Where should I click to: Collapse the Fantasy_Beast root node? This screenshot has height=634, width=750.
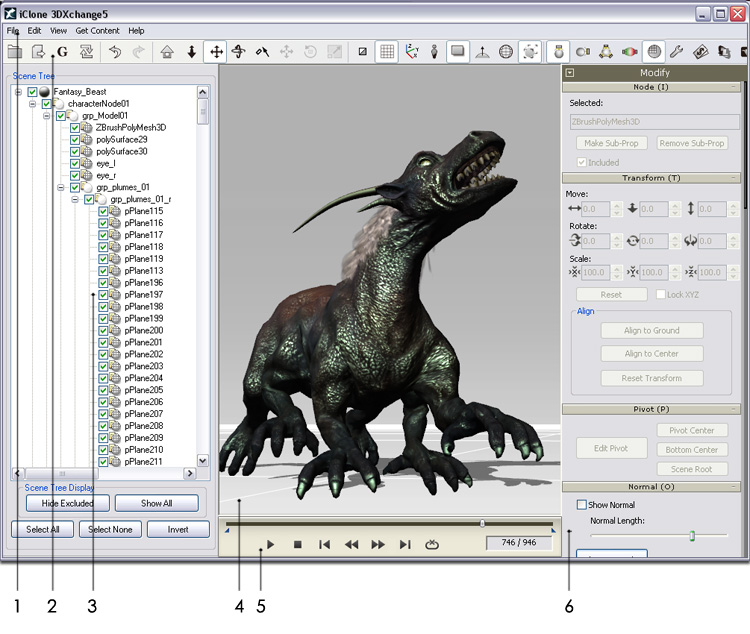click(x=19, y=92)
